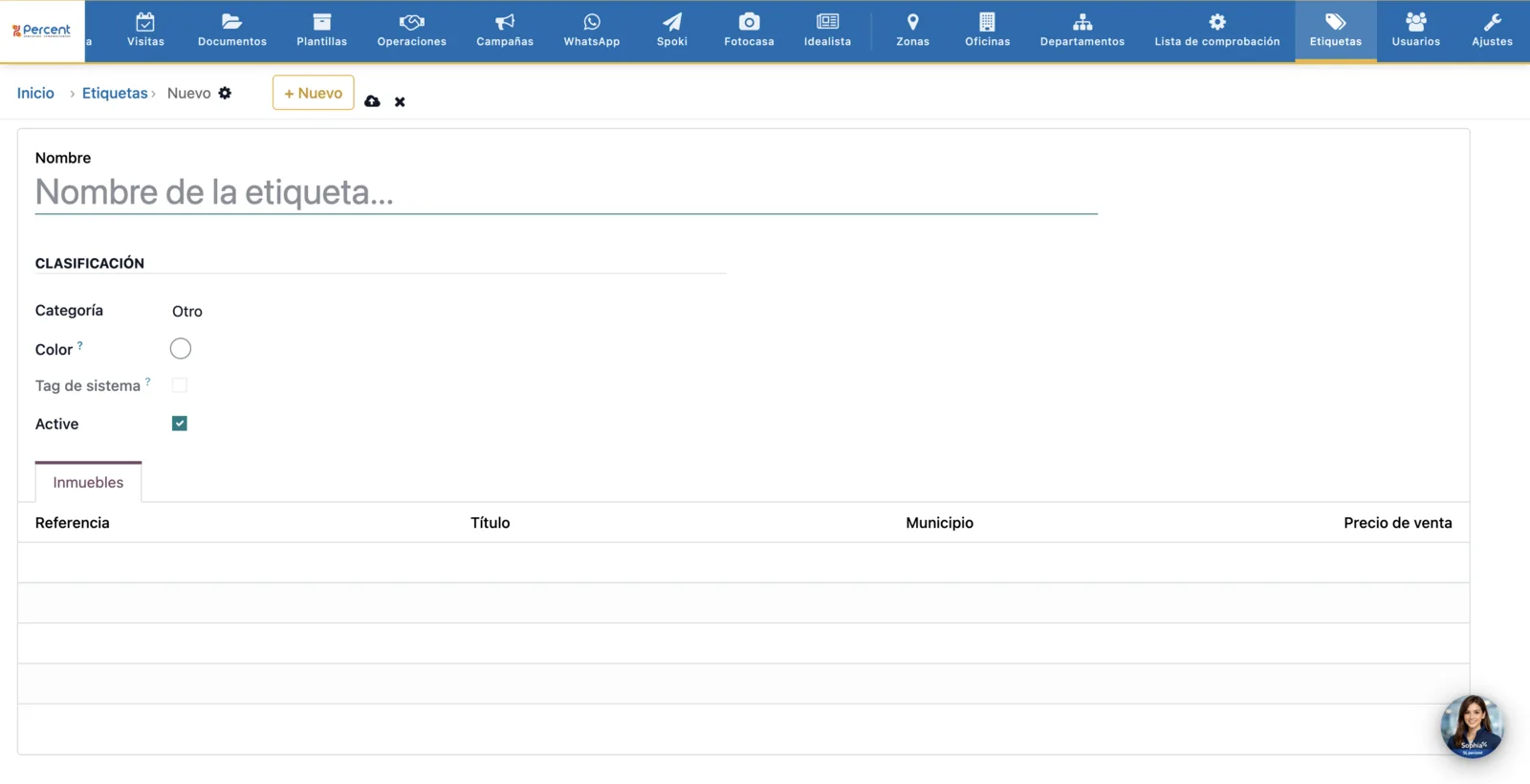Open the WhatsApp menu
The height and width of the screenshot is (784, 1530).
click(592, 31)
